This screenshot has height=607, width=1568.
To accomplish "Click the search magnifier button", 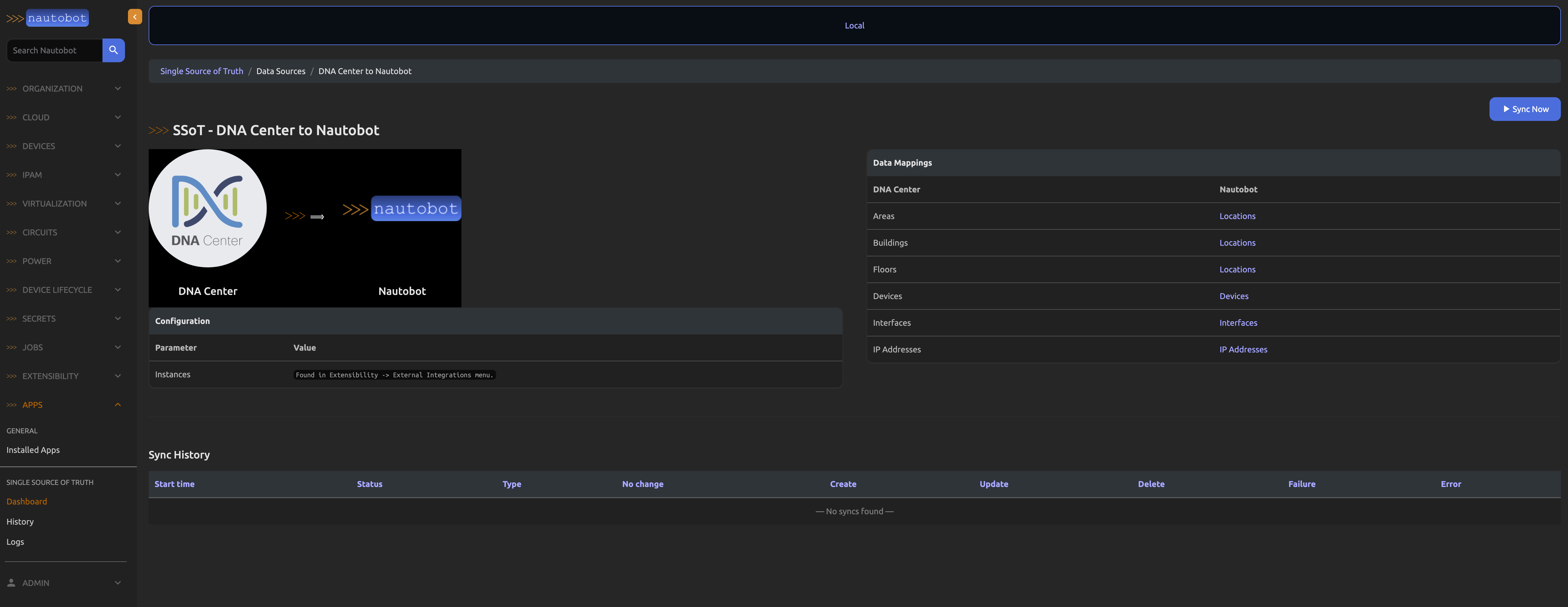I will [x=113, y=50].
